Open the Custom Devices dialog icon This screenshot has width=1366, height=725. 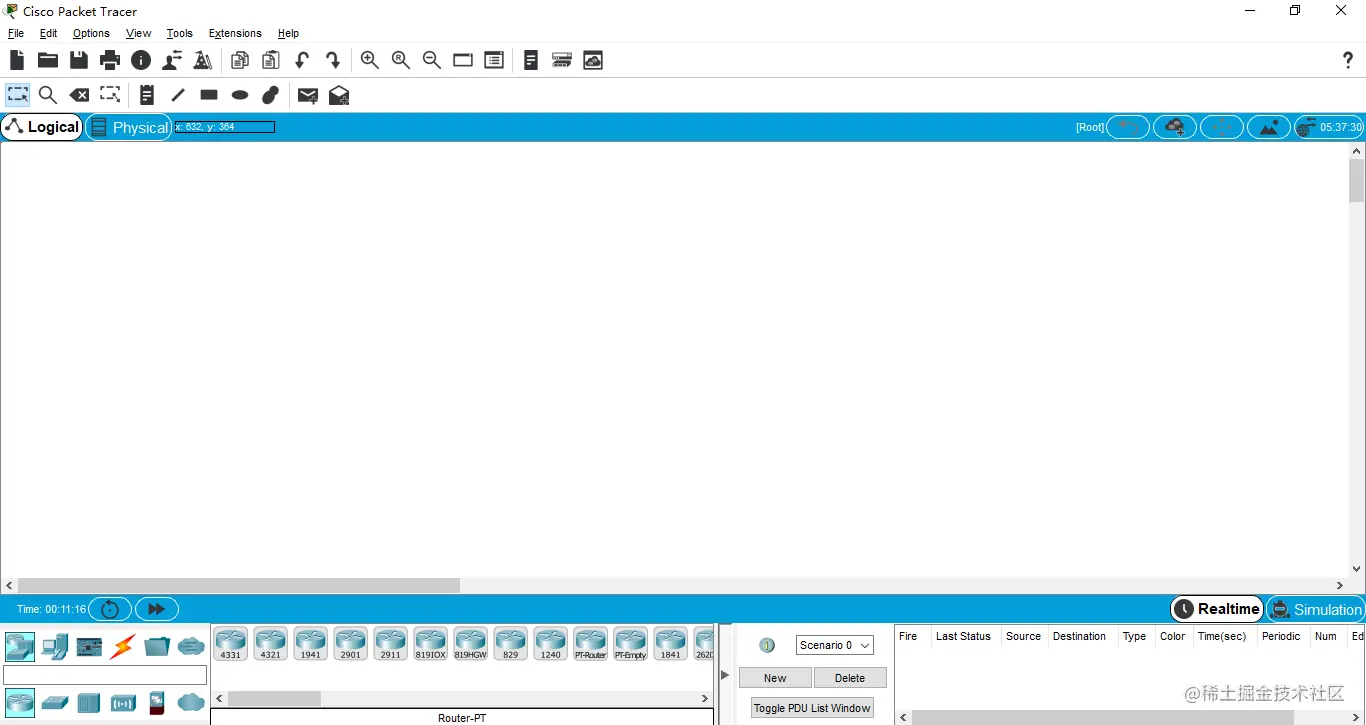click(x=494, y=60)
